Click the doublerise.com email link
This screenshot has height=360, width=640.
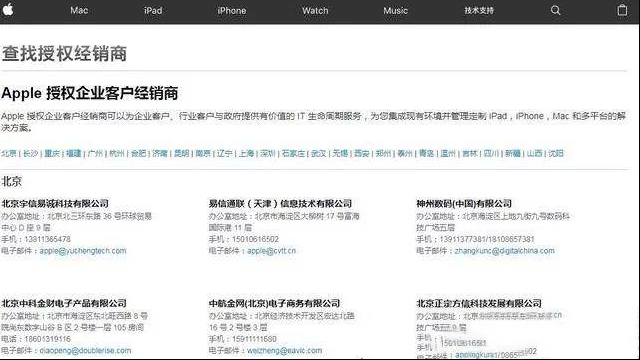85,350
